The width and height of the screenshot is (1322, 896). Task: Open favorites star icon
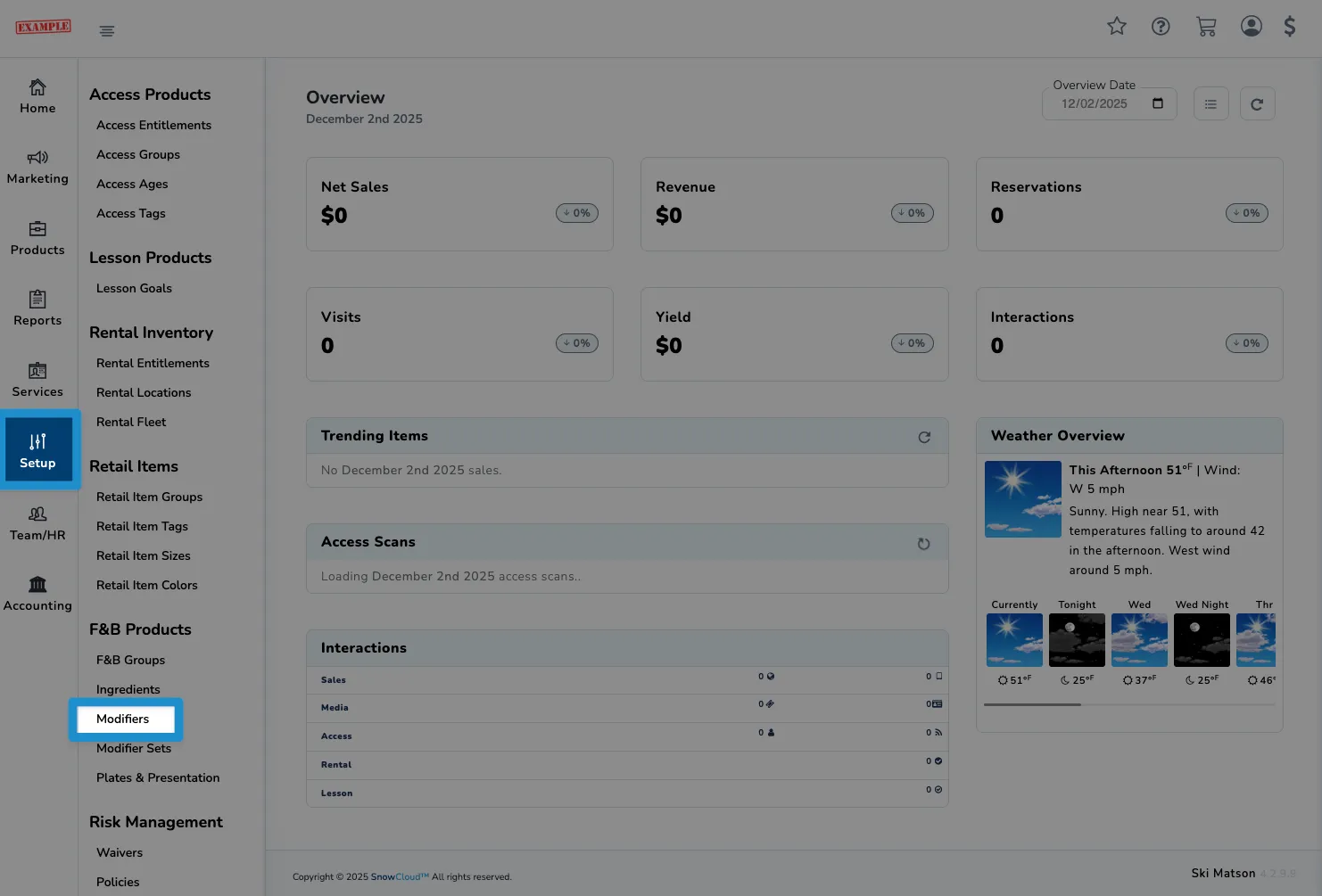tap(1117, 26)
